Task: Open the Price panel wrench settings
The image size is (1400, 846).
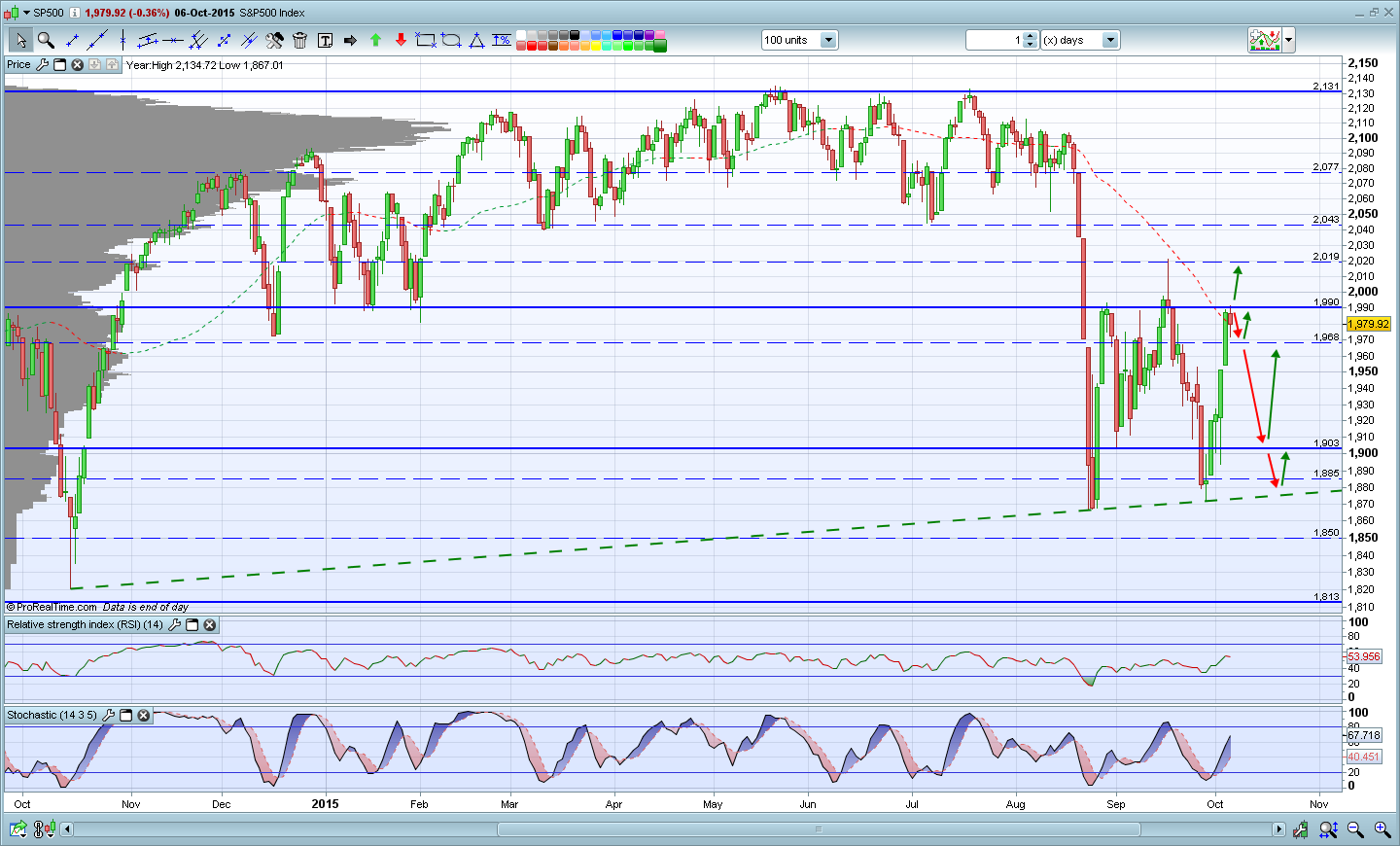Action: (42, 65)
